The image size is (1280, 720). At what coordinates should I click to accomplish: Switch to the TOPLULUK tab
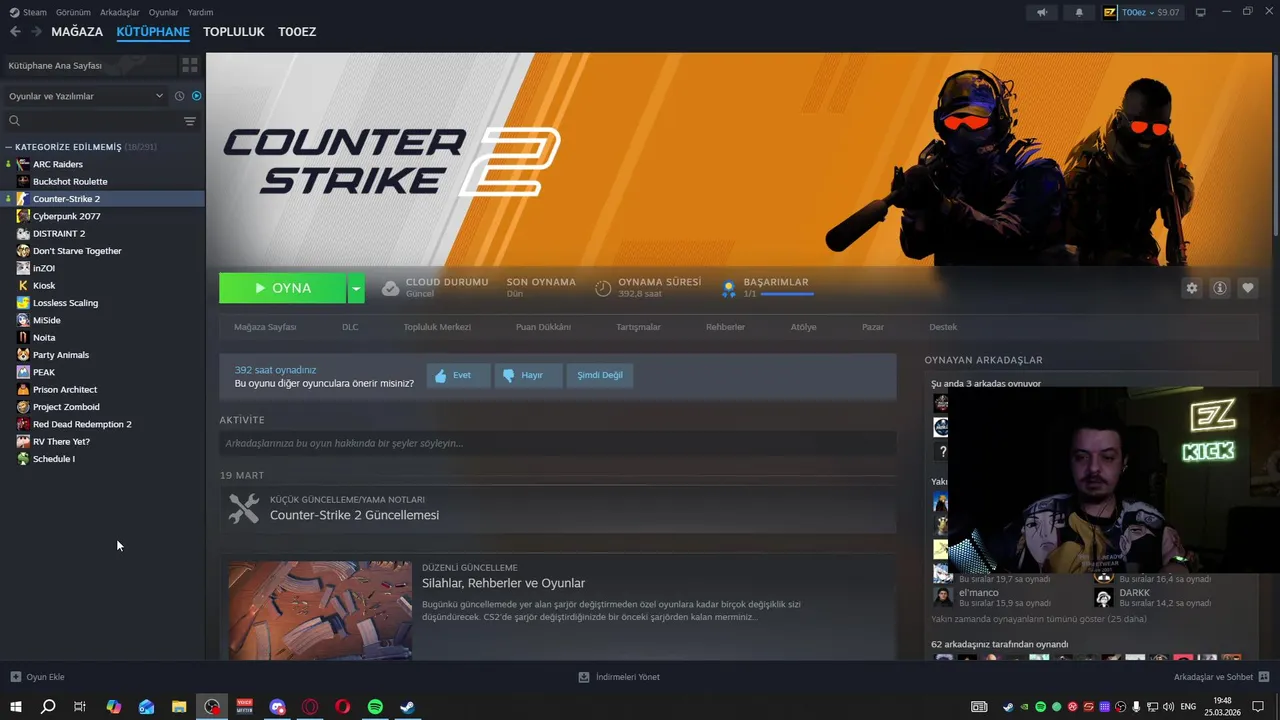(234, 32)
